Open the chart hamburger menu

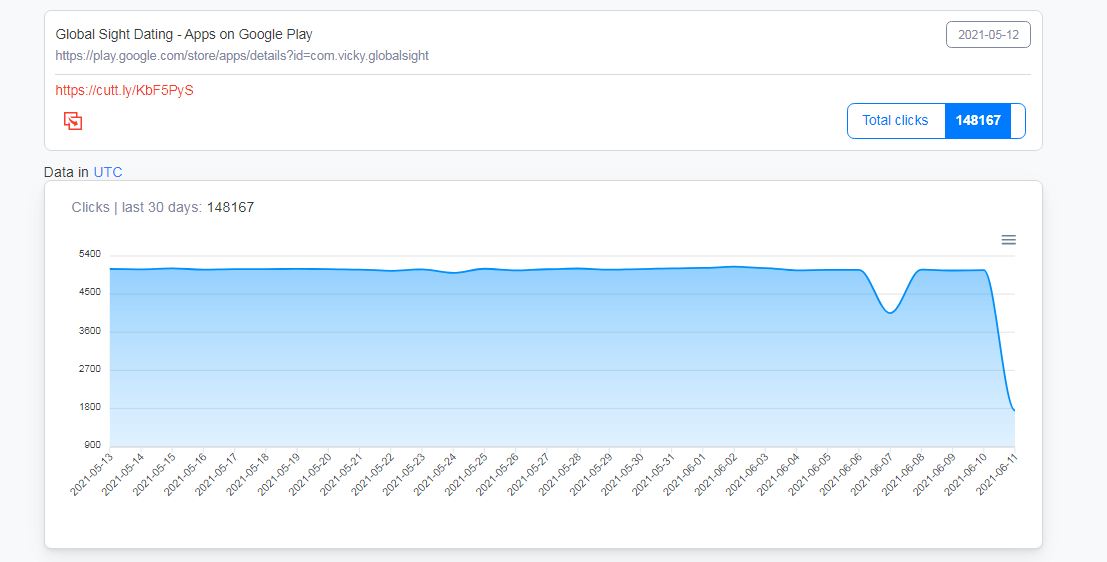tap(1008, 240)
